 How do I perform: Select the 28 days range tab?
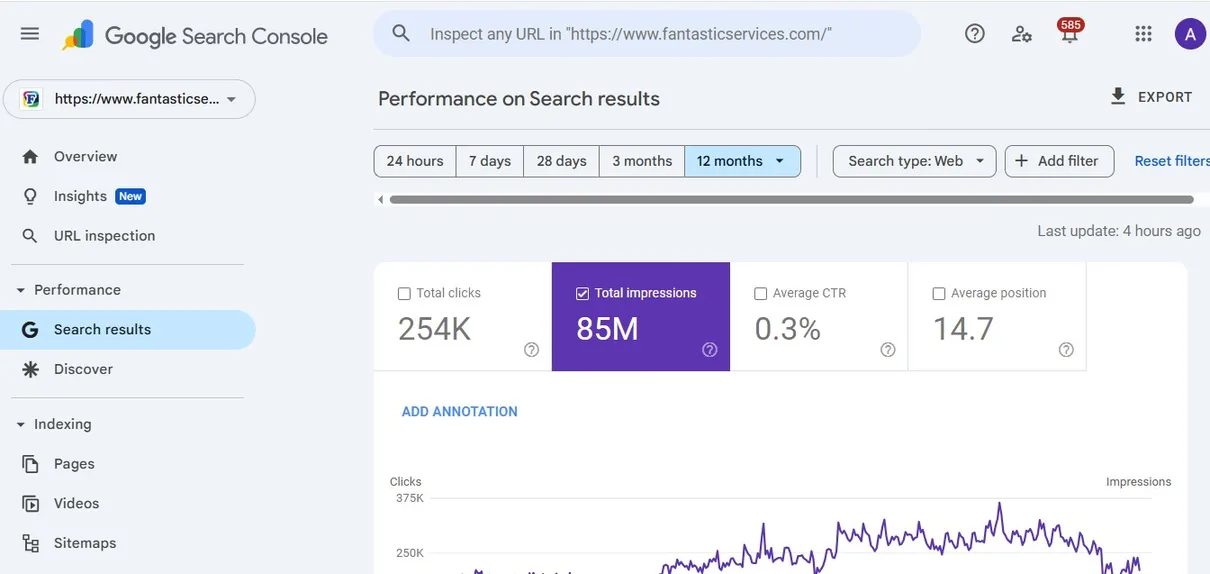click(562, 161)
